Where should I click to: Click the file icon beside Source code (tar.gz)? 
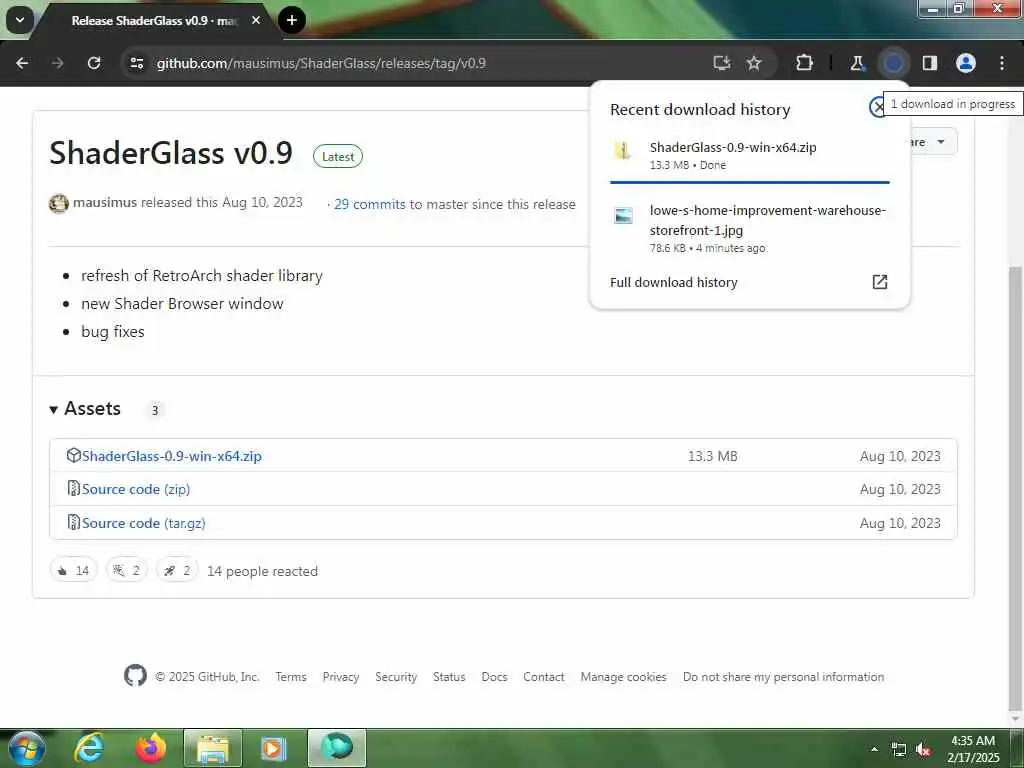73,522
